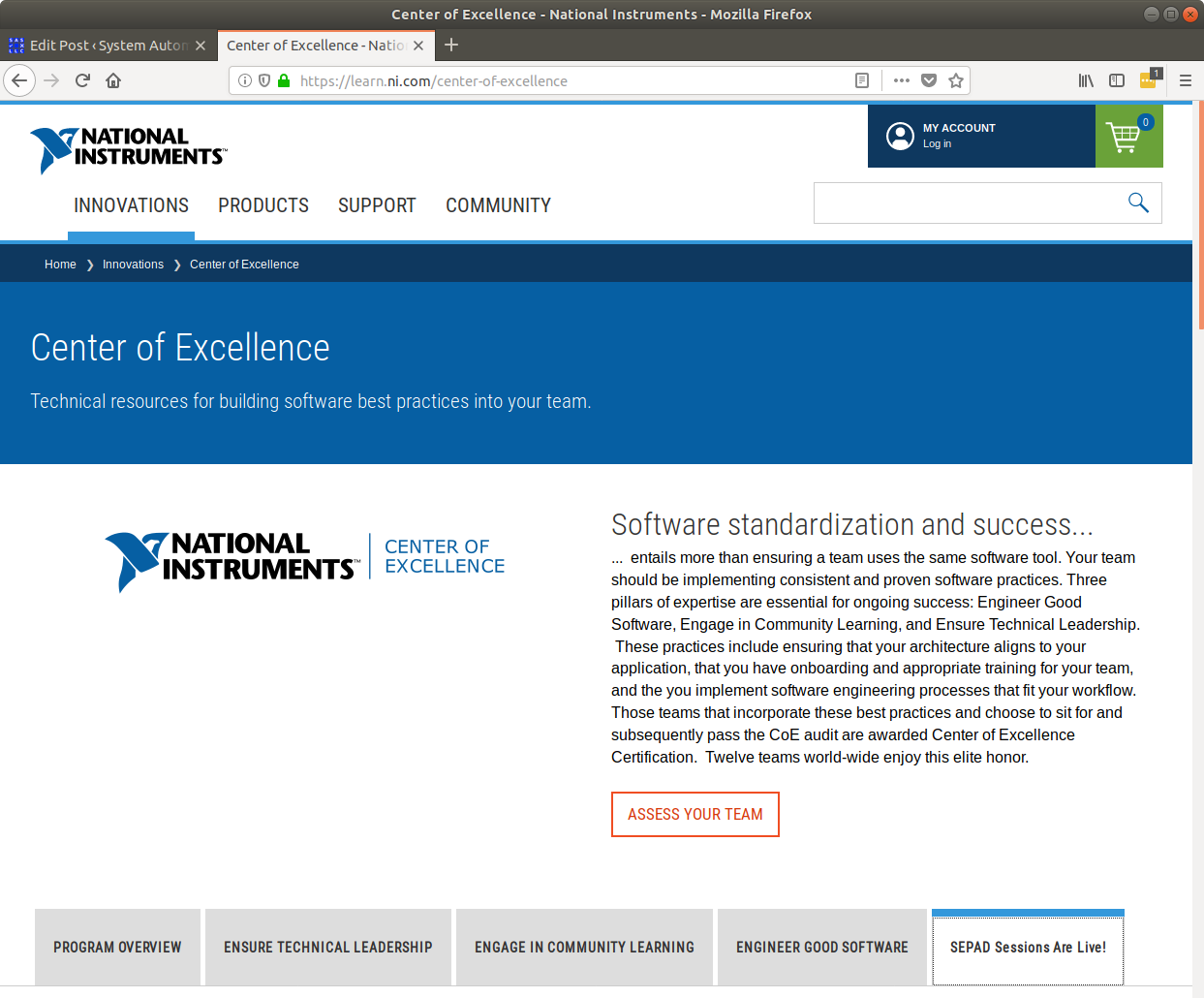Click Center of Excellence breadcrumb item
This screenshot has height=998, width=1204.
(244, 265)
